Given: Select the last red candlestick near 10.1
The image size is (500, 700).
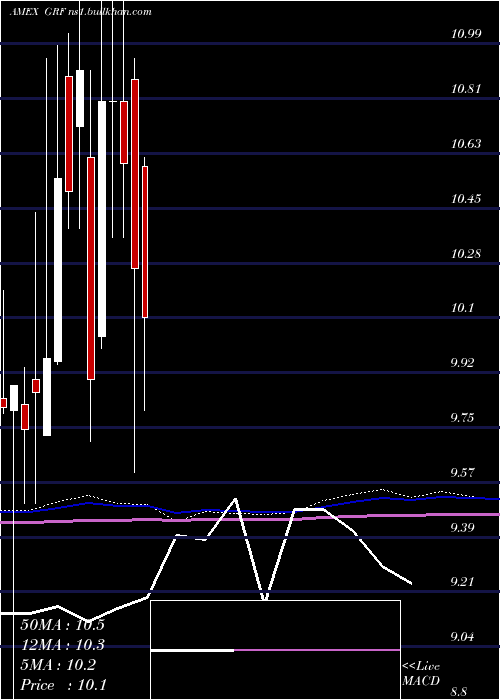Looking at the screenshot, I should coord(145,242).
